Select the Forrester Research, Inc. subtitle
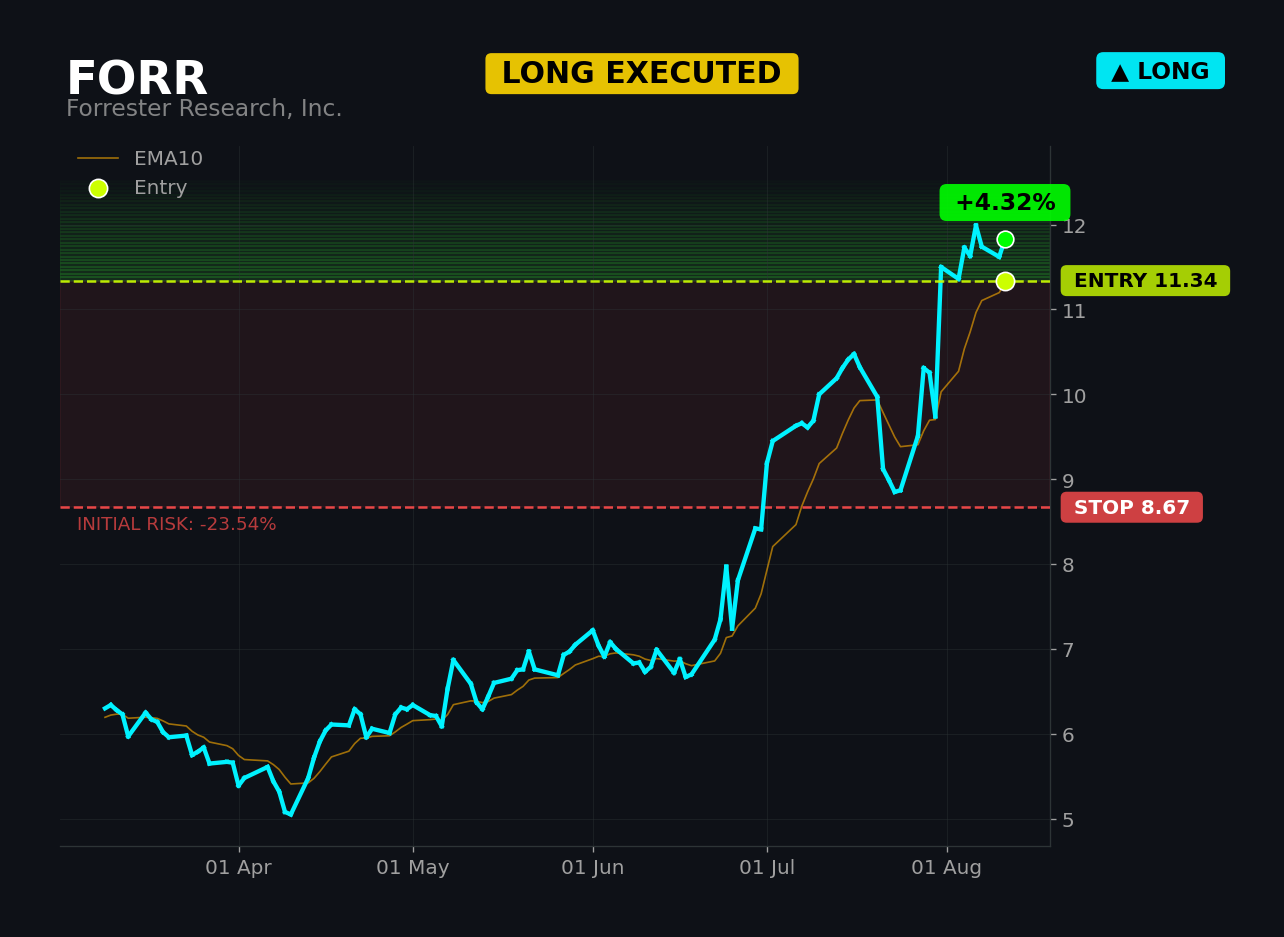Image resolution: width=1284 pixels, height=937 pixels. [204, 109]
